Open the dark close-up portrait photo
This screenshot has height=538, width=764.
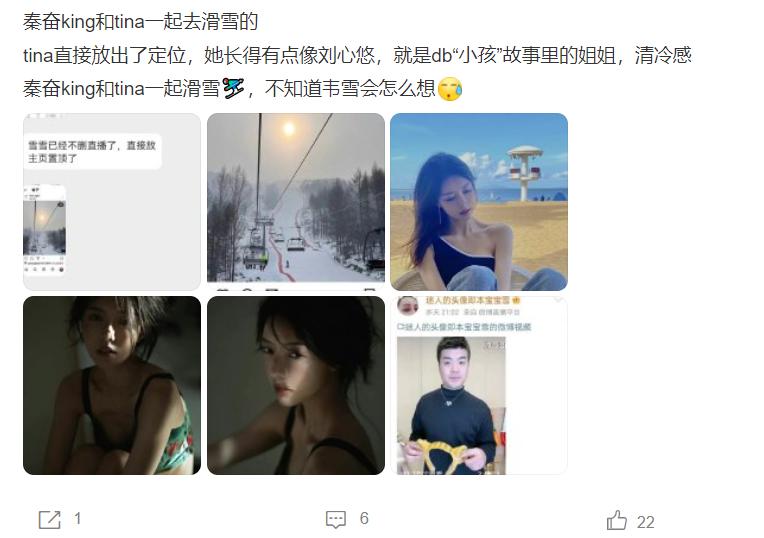296,385
